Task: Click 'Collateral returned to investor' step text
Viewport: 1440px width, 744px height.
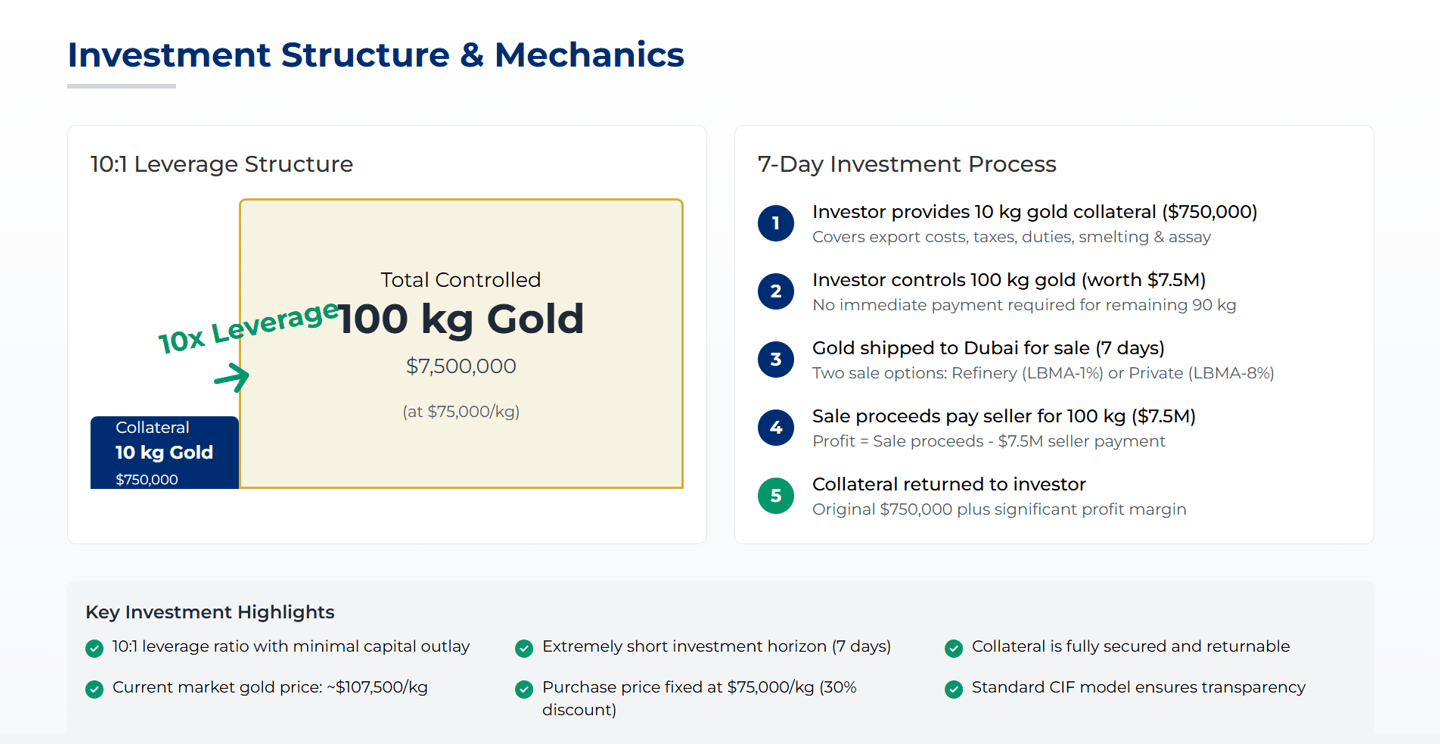Action: pyautogui.click(x=949, y=484)
